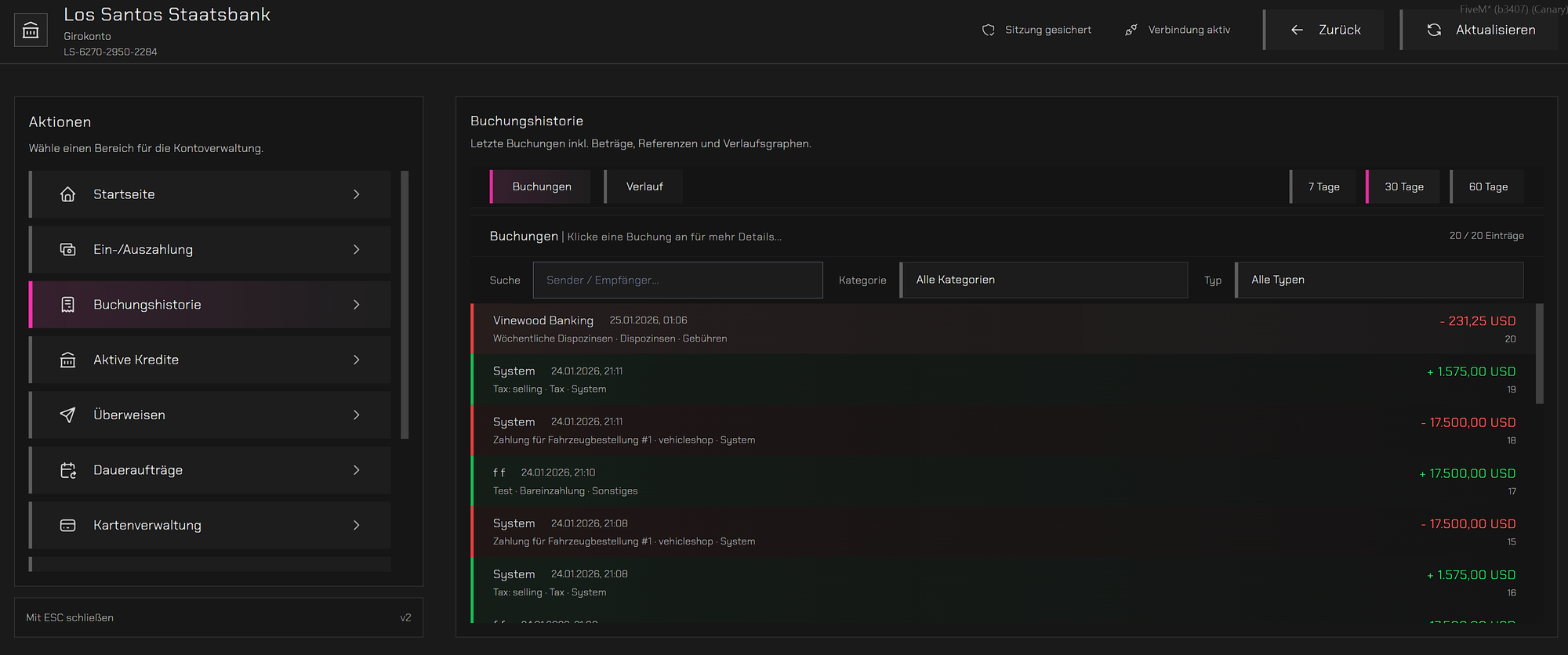
Task: Click the Aktualisieren refresh icon
Action: tap(1434, 30)
